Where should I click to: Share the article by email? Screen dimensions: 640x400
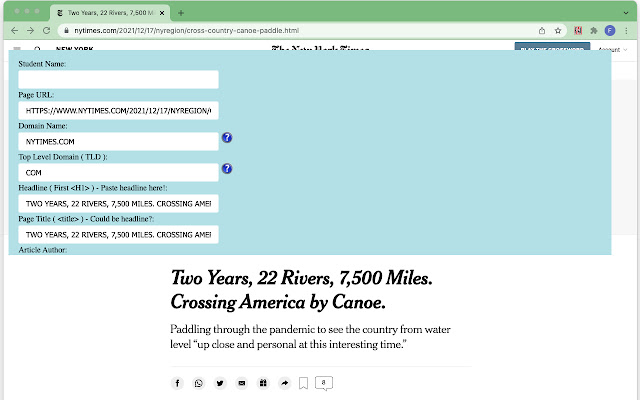pyautogui.click(x=242, y=383)
